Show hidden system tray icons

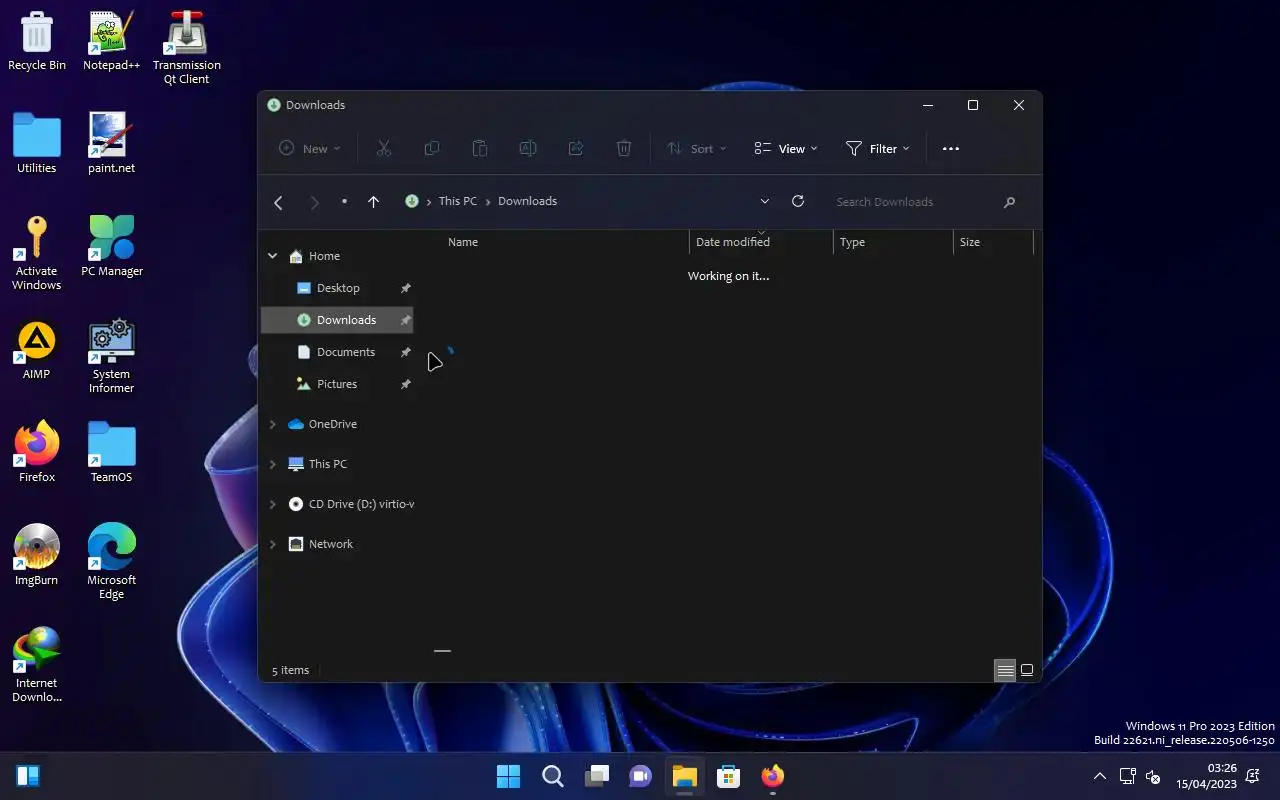click(1100, 776)
